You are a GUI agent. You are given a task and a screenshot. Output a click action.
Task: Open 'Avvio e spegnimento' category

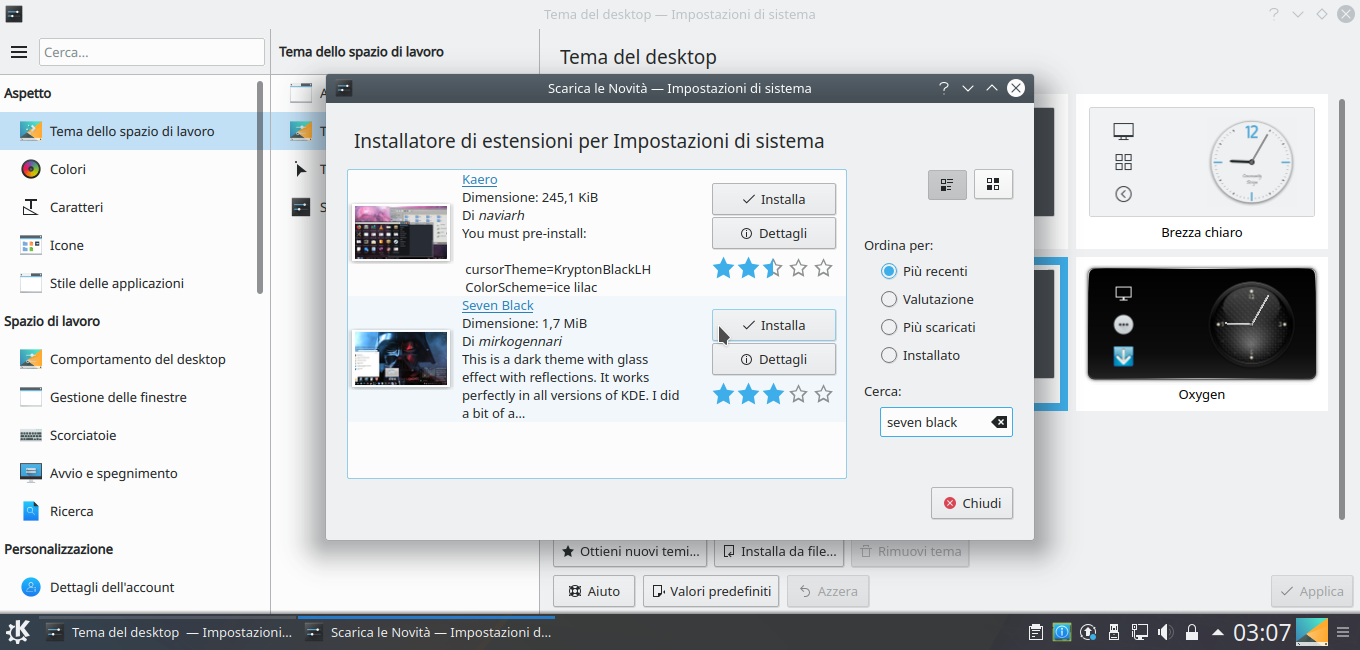pyautogui.click(x=128, y=473)
